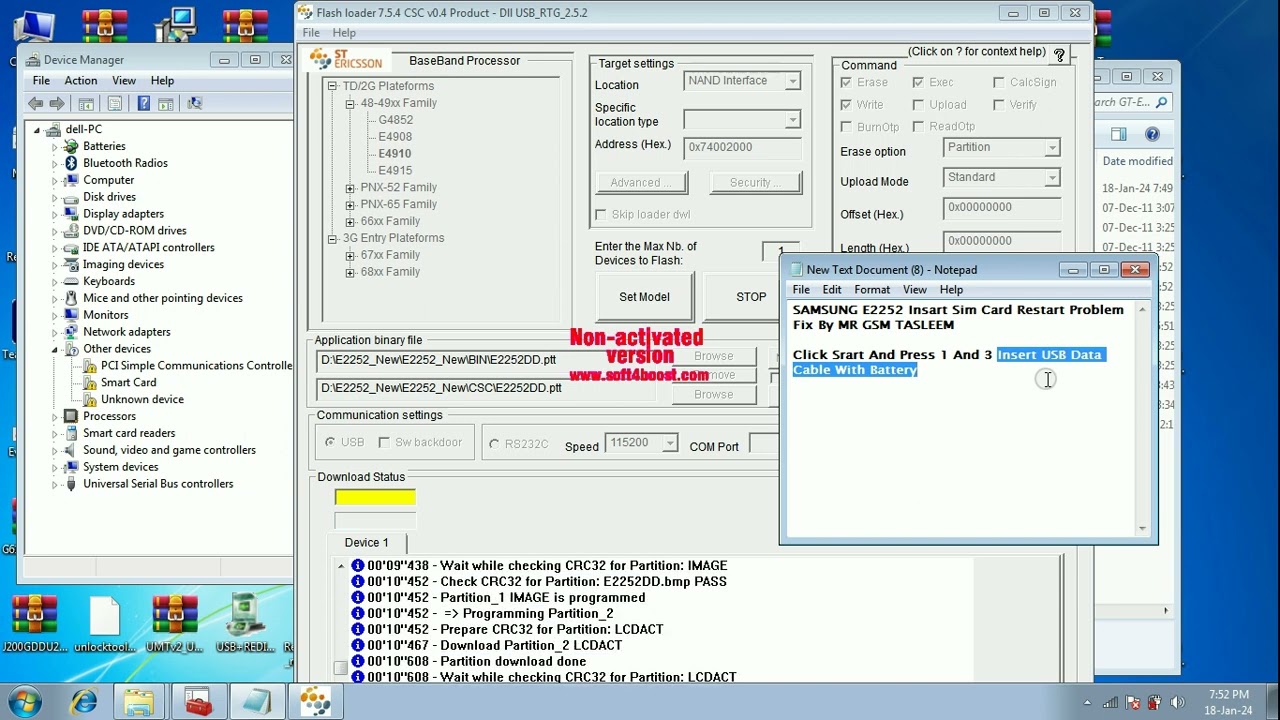The height and width of the screenshot is (720, 1280).
Task: Click the yellow download status progress bar
Action: pos(375,498)
